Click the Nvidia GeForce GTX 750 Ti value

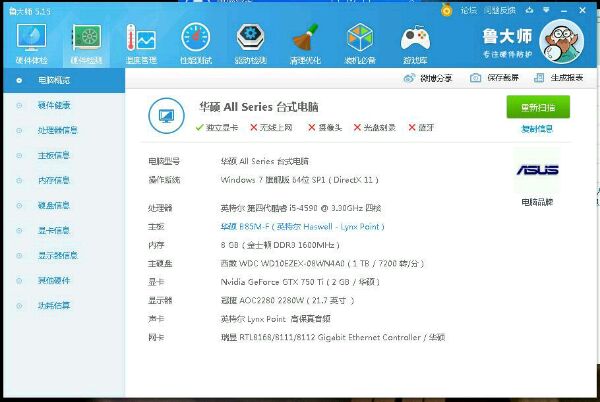pos(300,282)
